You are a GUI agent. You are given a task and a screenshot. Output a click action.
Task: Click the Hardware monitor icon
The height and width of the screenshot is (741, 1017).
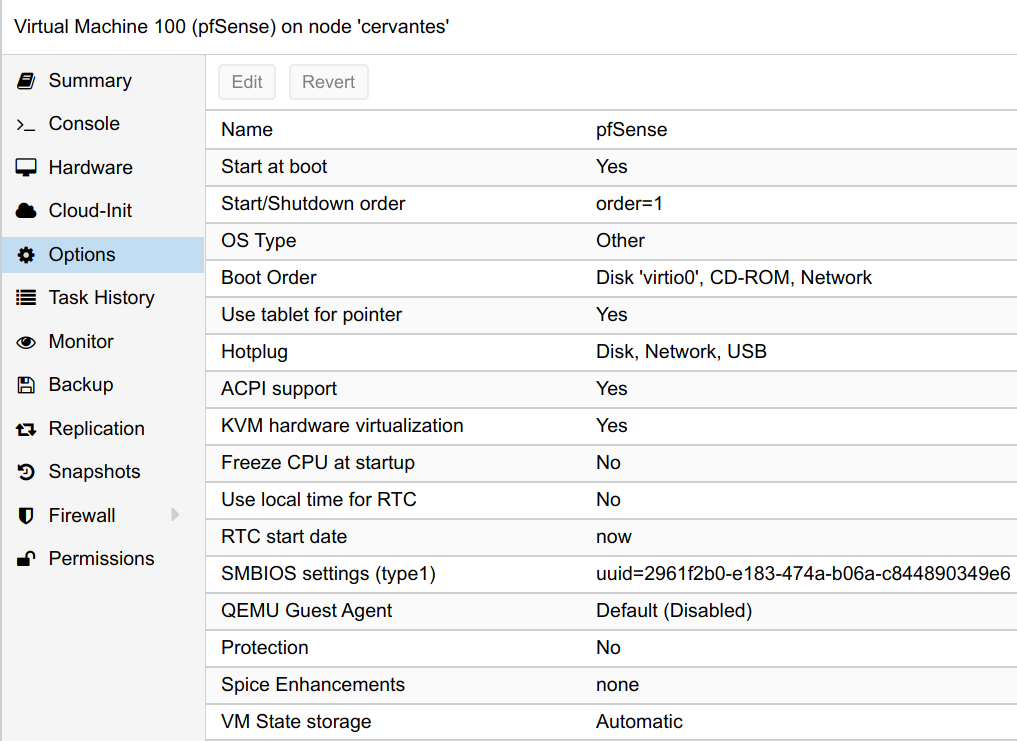pos(26,167)
